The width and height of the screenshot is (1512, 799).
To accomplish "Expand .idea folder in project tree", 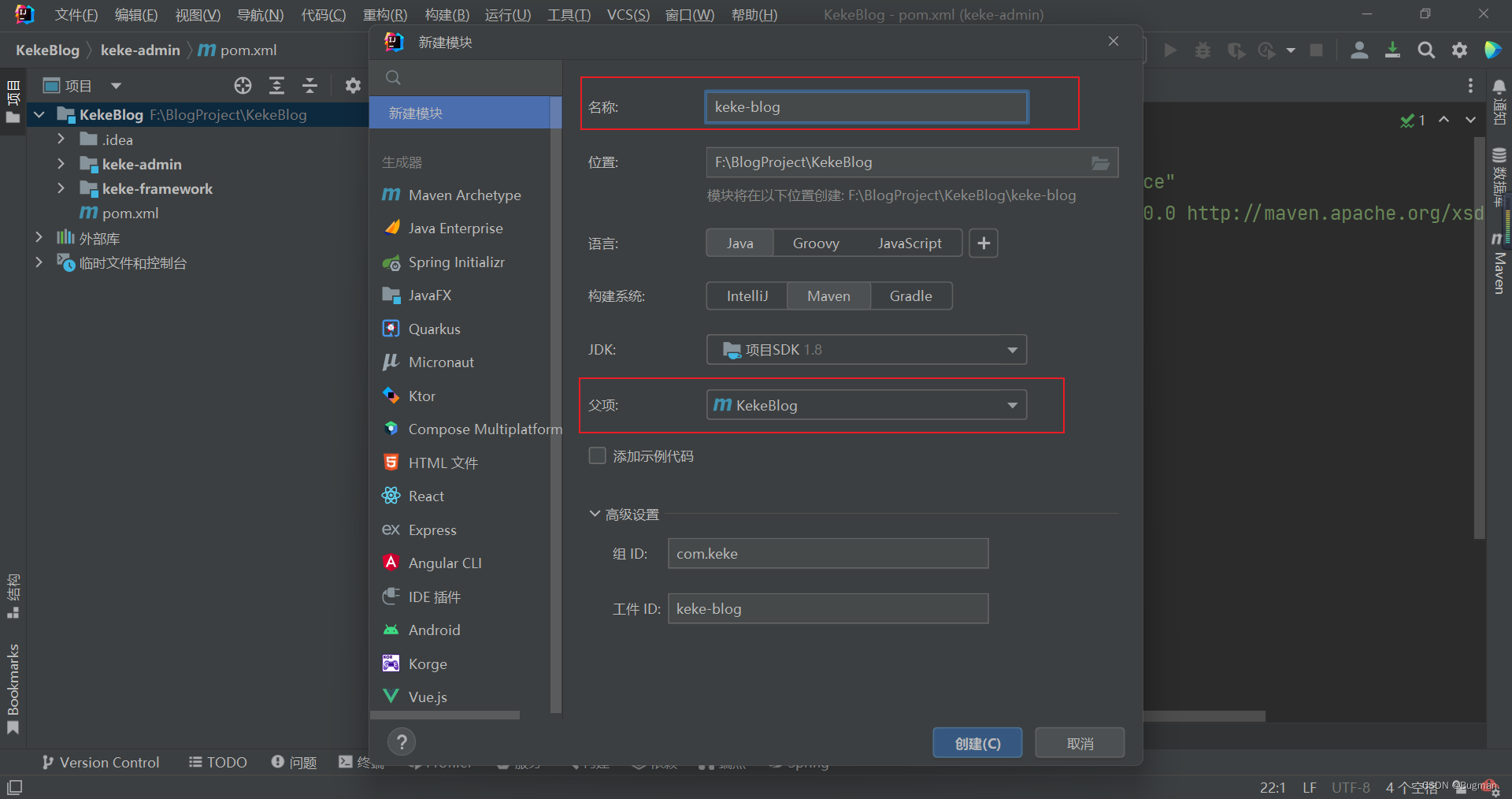I will [x=61, y=139].
